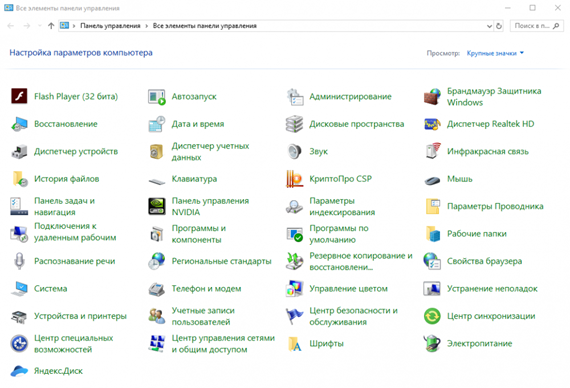Open the Мышь icon

[x=432, y=180]
